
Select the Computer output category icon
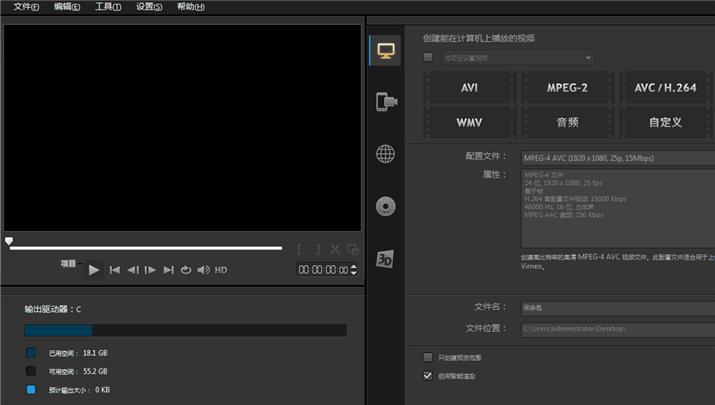tap(386, 51)
